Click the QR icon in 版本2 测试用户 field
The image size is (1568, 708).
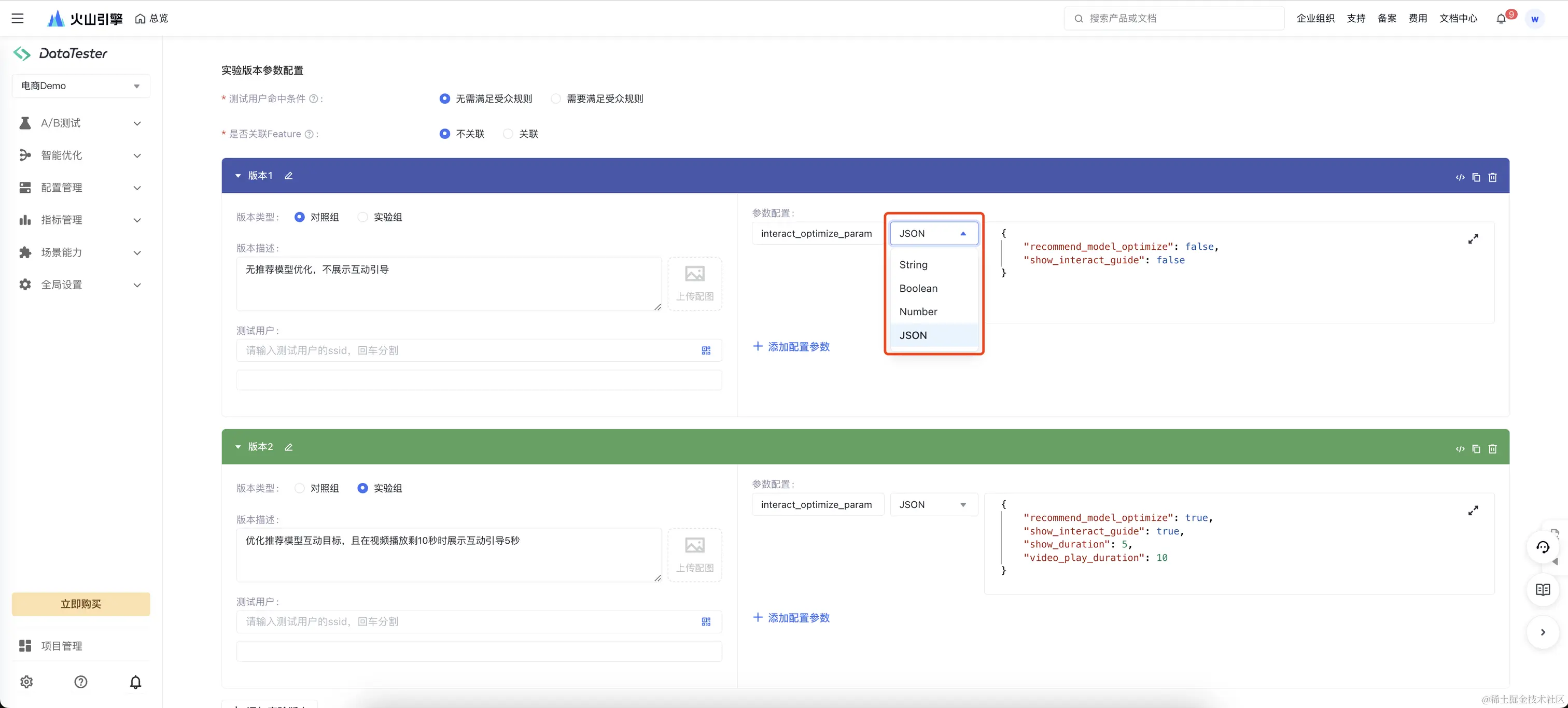click(x=706, y=621)
